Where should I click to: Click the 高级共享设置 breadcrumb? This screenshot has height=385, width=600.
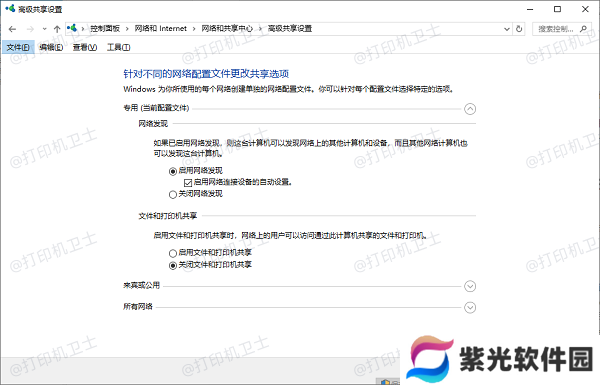290,28
